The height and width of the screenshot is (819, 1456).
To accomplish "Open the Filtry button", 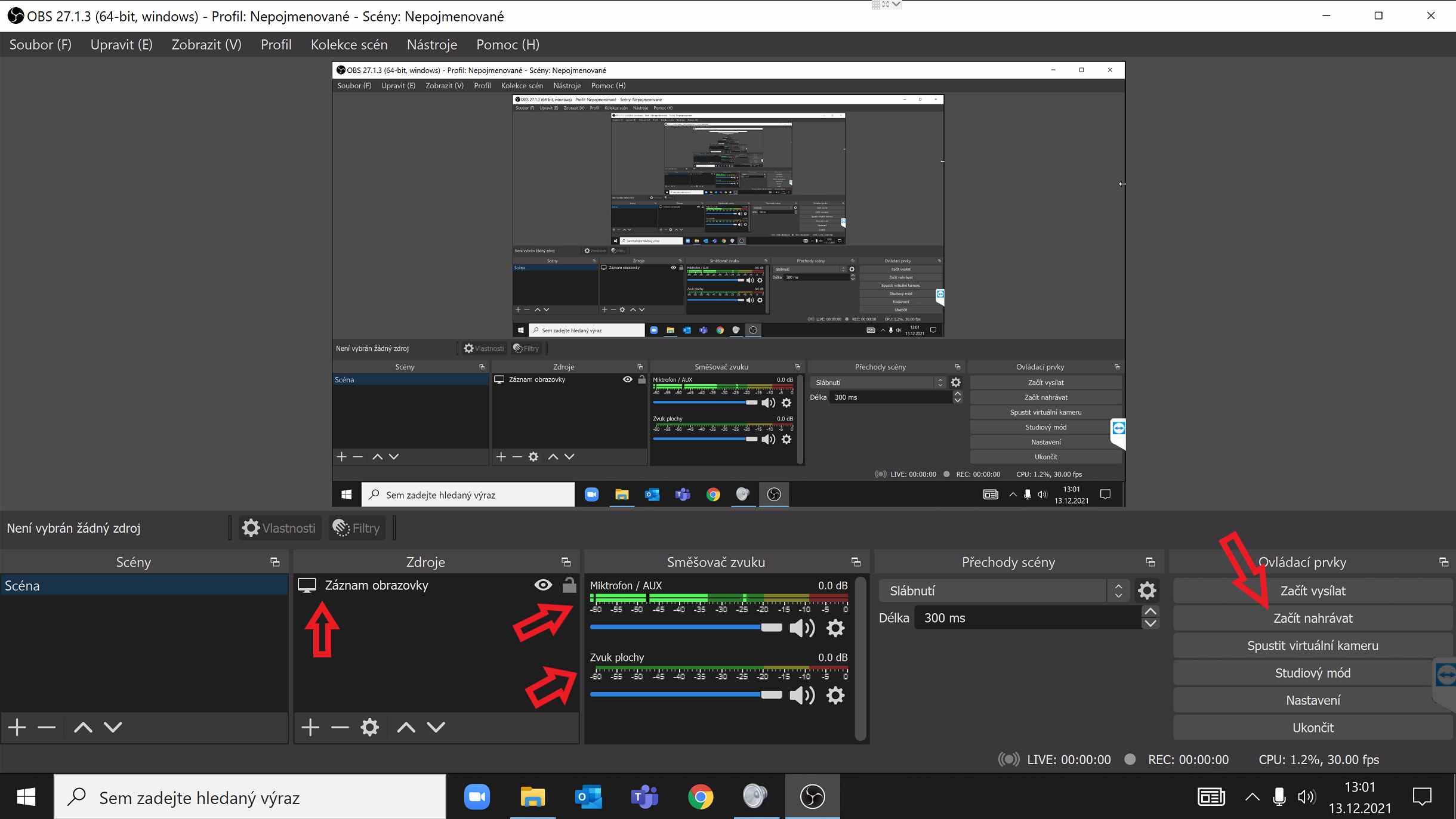I will [x=357, y=528].
